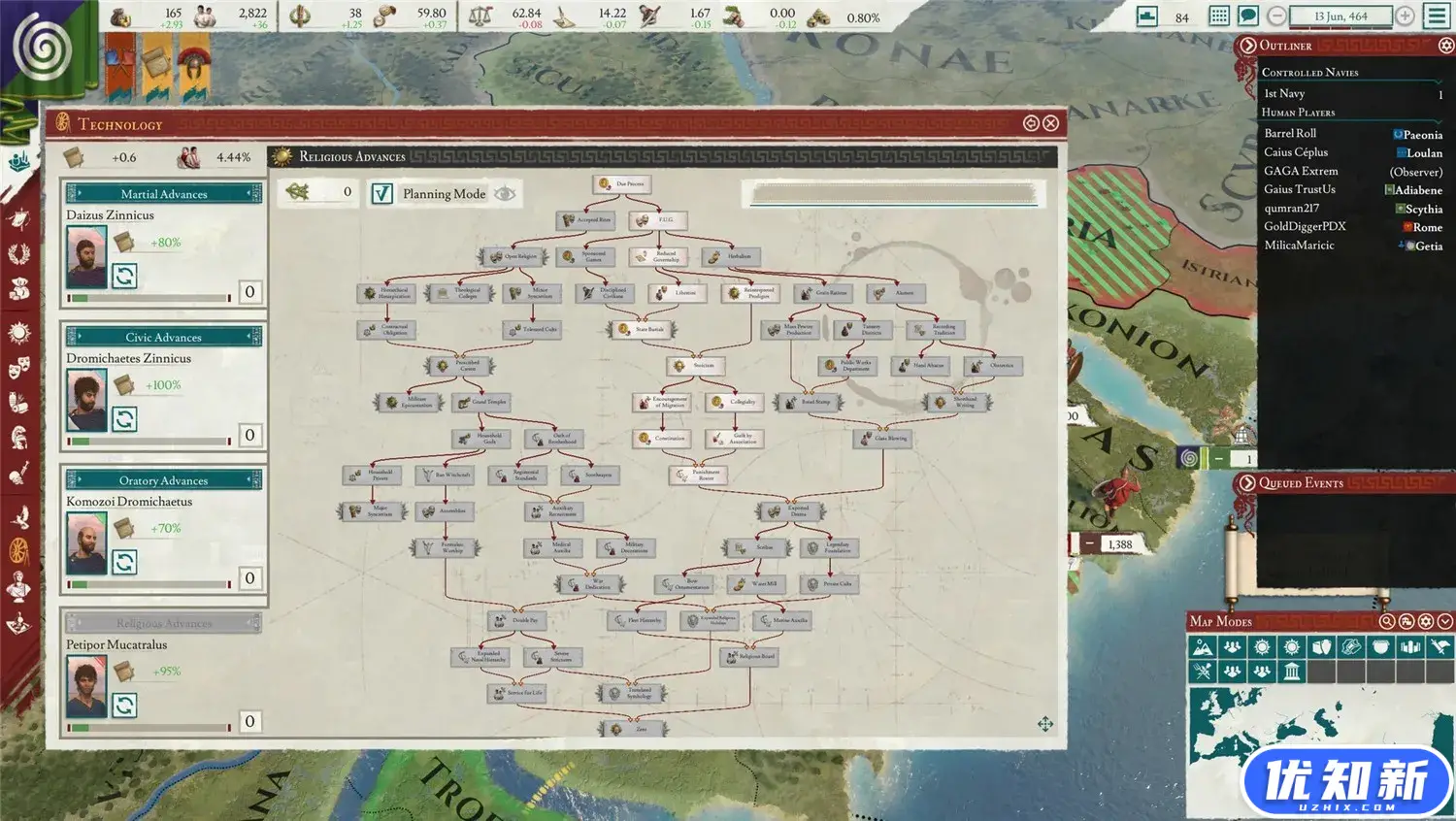Open the laurel wreath icon in left sidebar
The image size is (1456, 821).
coord(18,254)
